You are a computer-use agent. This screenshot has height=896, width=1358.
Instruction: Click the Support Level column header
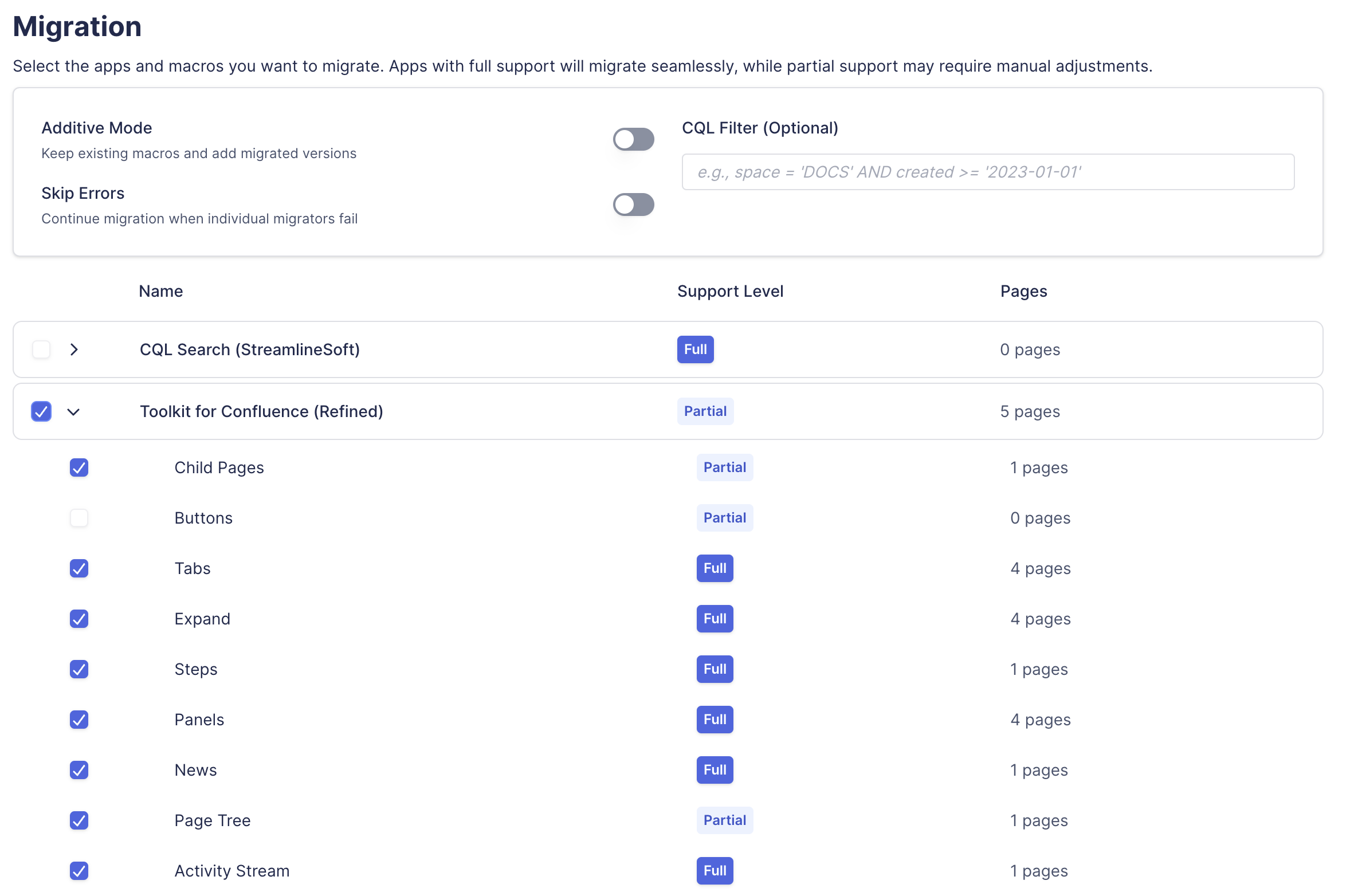click(729, 291)
